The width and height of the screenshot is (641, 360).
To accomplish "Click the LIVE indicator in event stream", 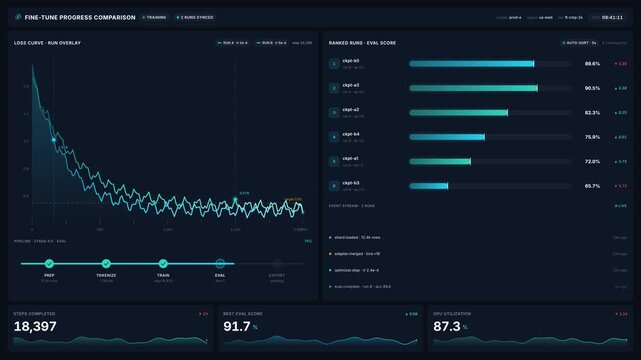I will [x=621, y=206].
